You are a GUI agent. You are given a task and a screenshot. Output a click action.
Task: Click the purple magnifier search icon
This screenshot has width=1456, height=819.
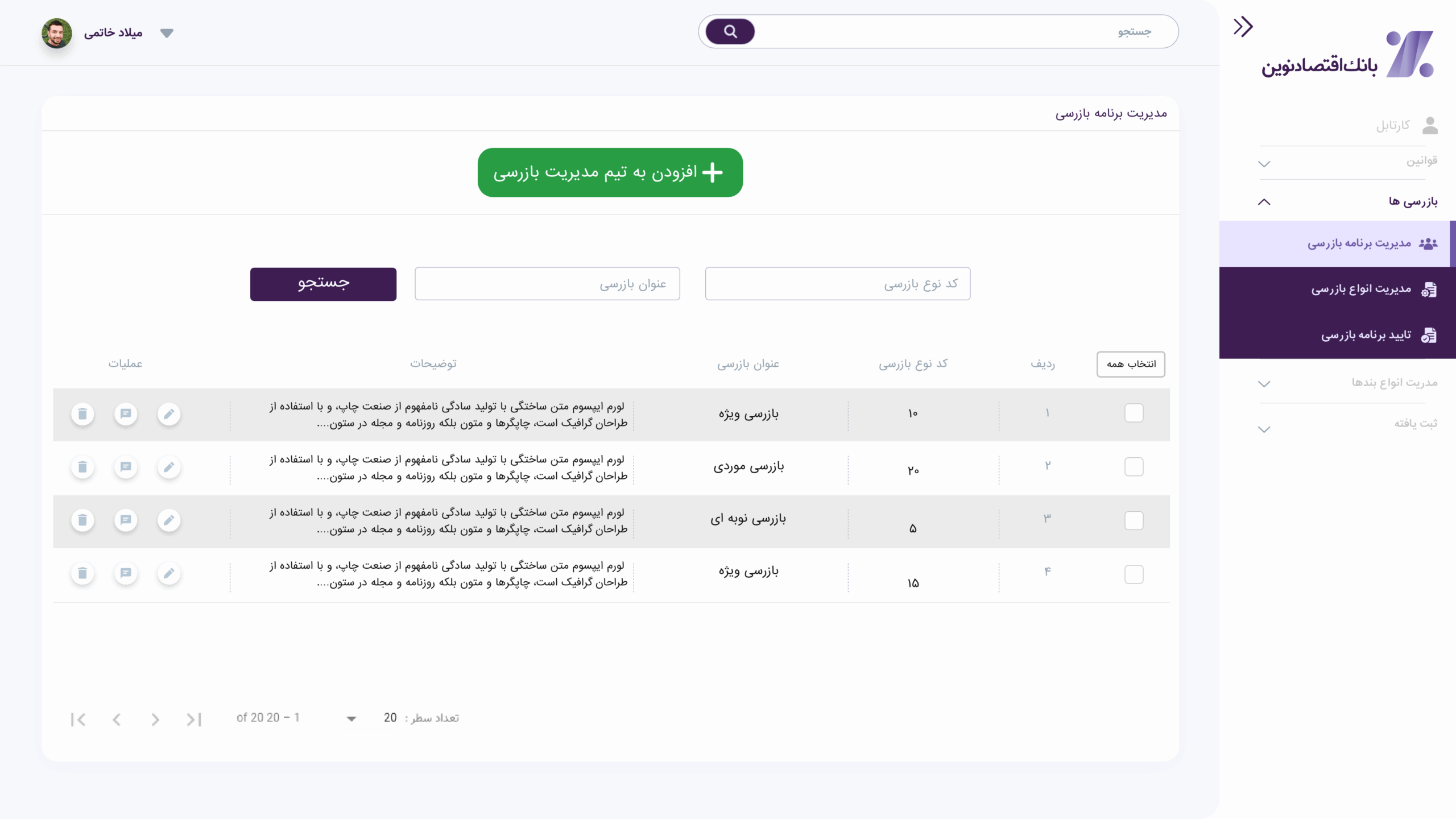pos(730,32)
